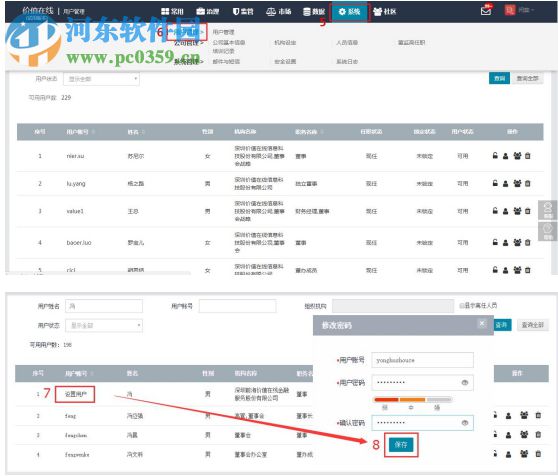Click 保存 in the 修改密码 dialog
This screenshot has height=476, width=558.
point(401,444)
